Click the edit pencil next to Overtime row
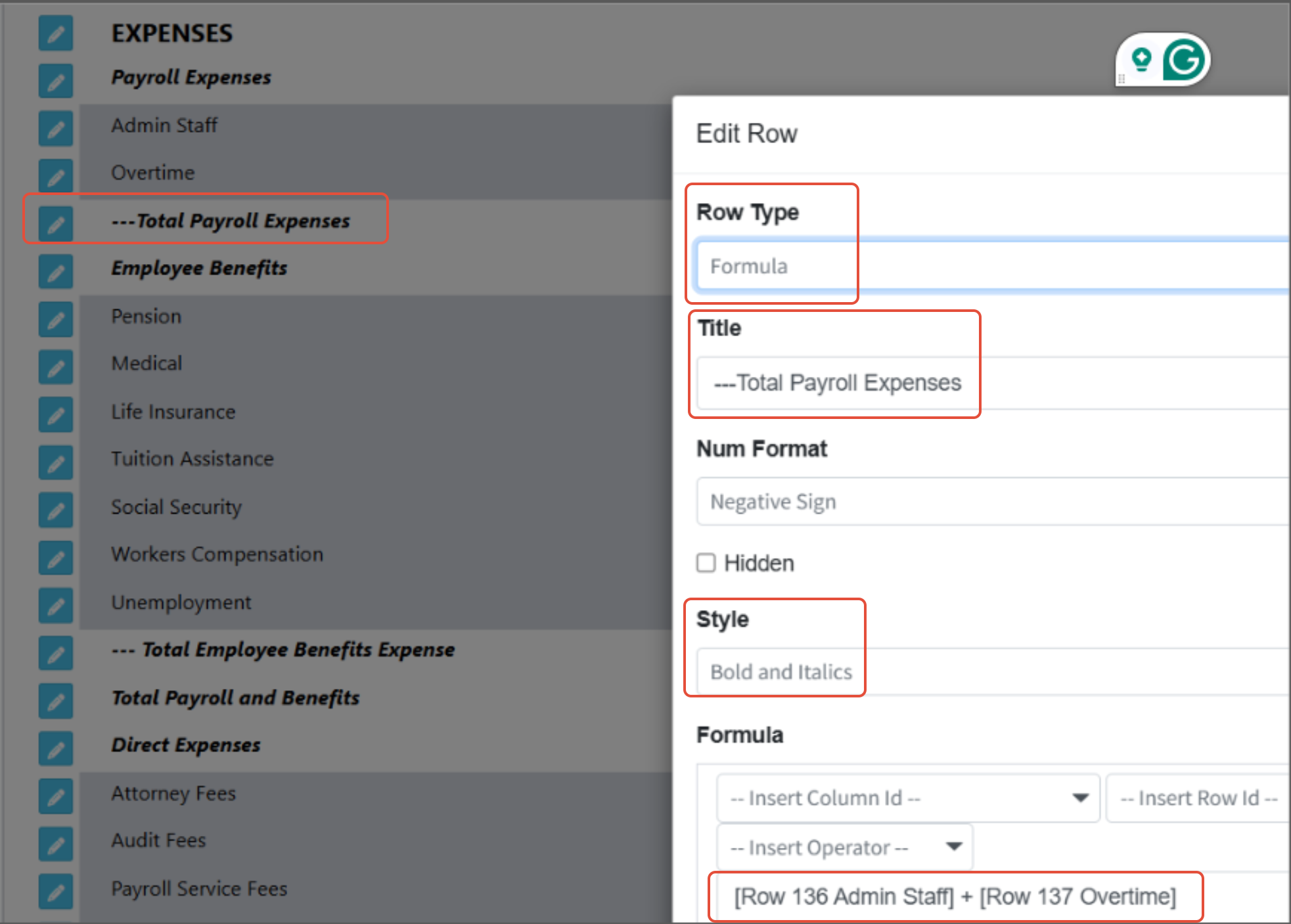Image resolution: width=1291 pixels, height=924 pixels. tap(55, 176)
